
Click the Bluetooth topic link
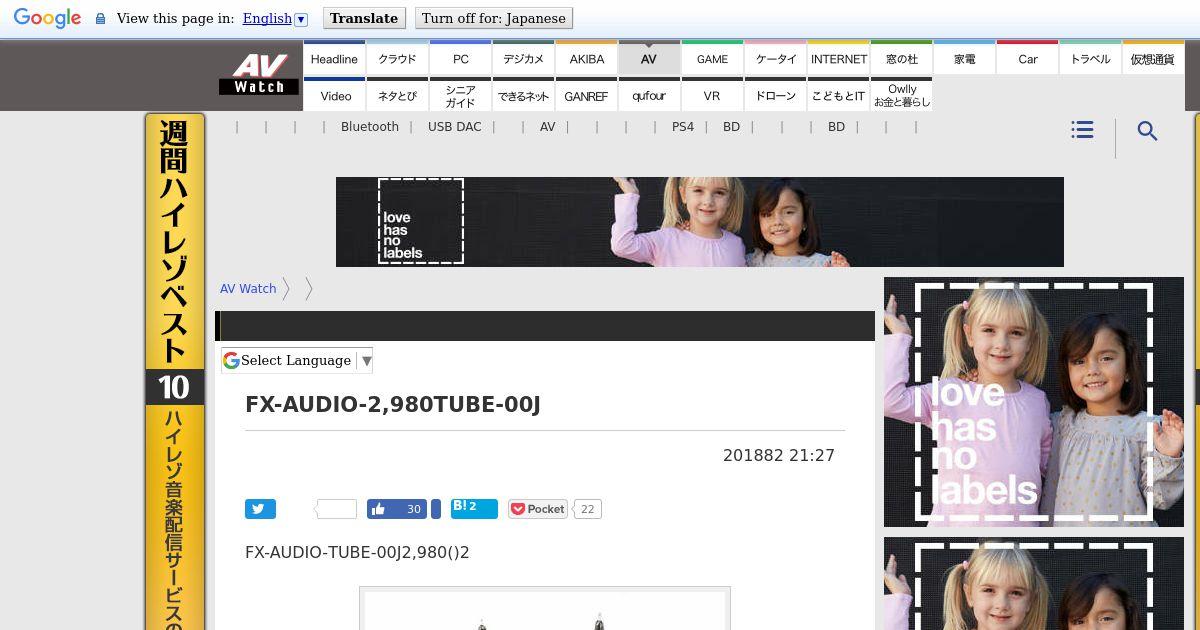click(x=369, y=127)
